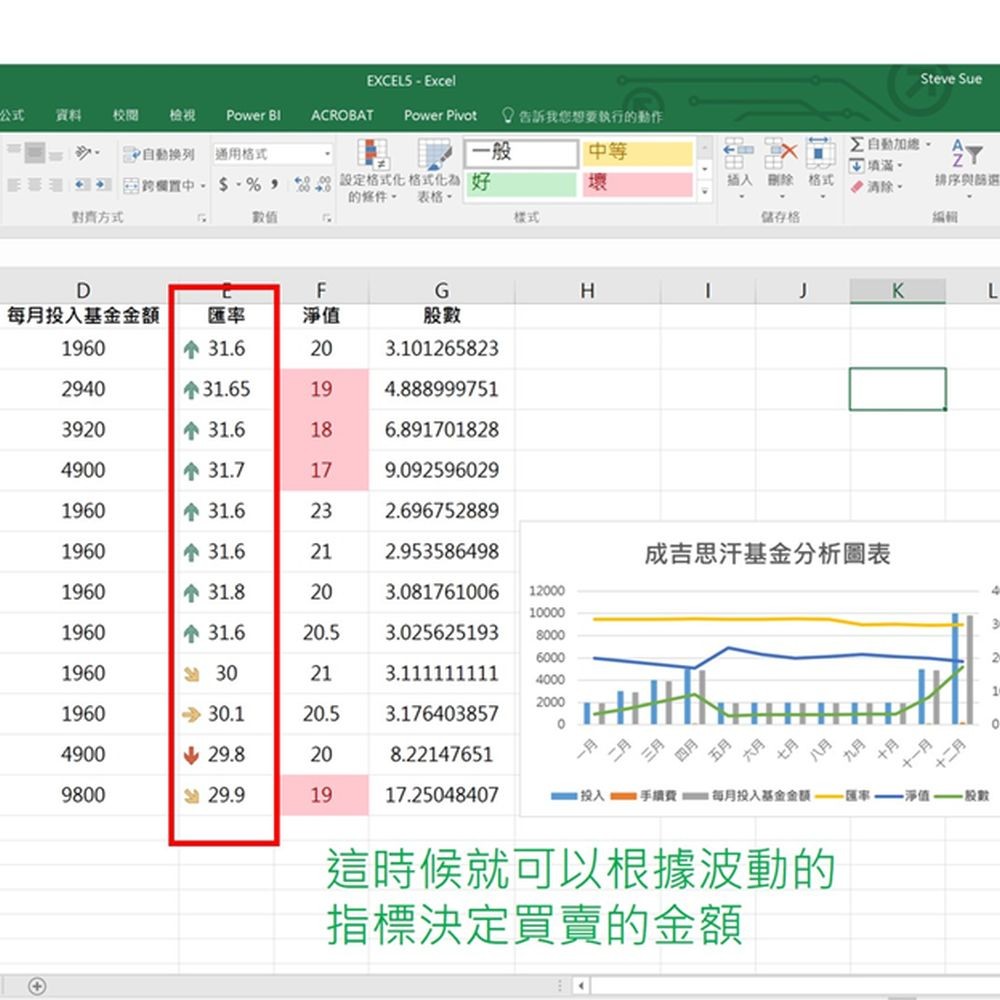Click the decrease indent icon
The image size is (1000, 1000).
[x=82, y=185]
